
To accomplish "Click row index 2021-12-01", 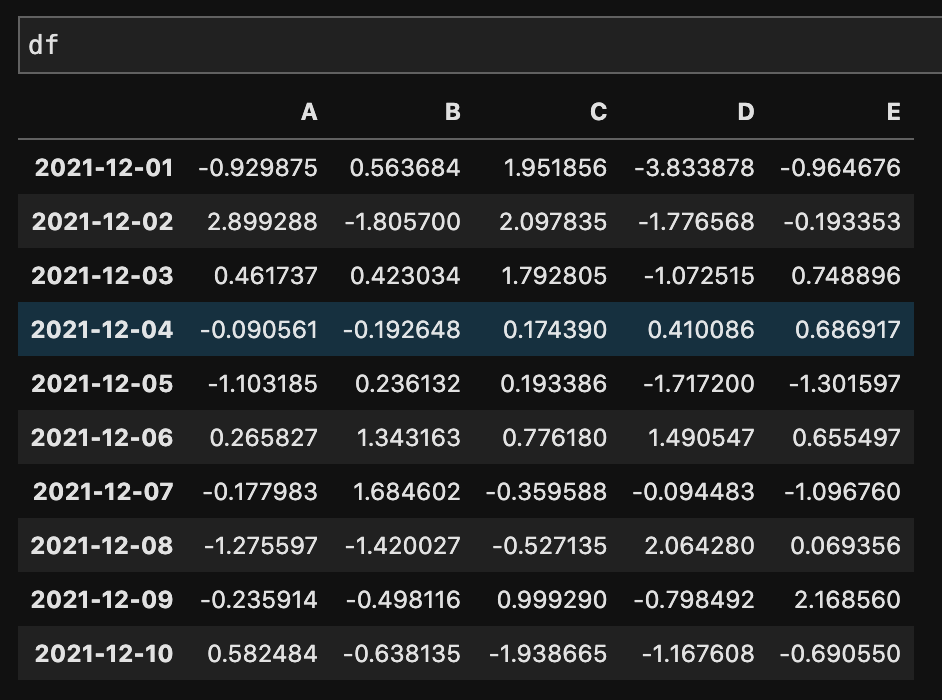I will pyautogui.click(x=104, y=168).
